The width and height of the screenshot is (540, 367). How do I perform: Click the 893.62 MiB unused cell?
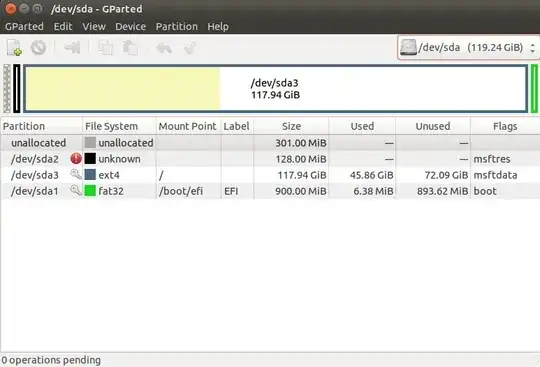[443, 191]
